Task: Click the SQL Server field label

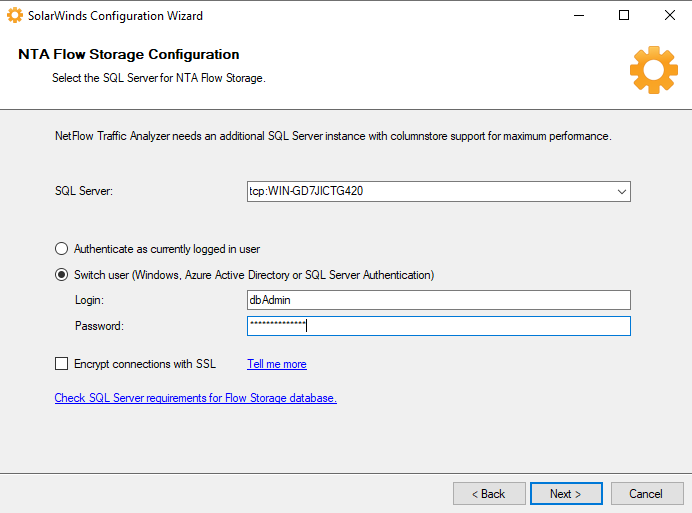Action: (x=83, y=191)
